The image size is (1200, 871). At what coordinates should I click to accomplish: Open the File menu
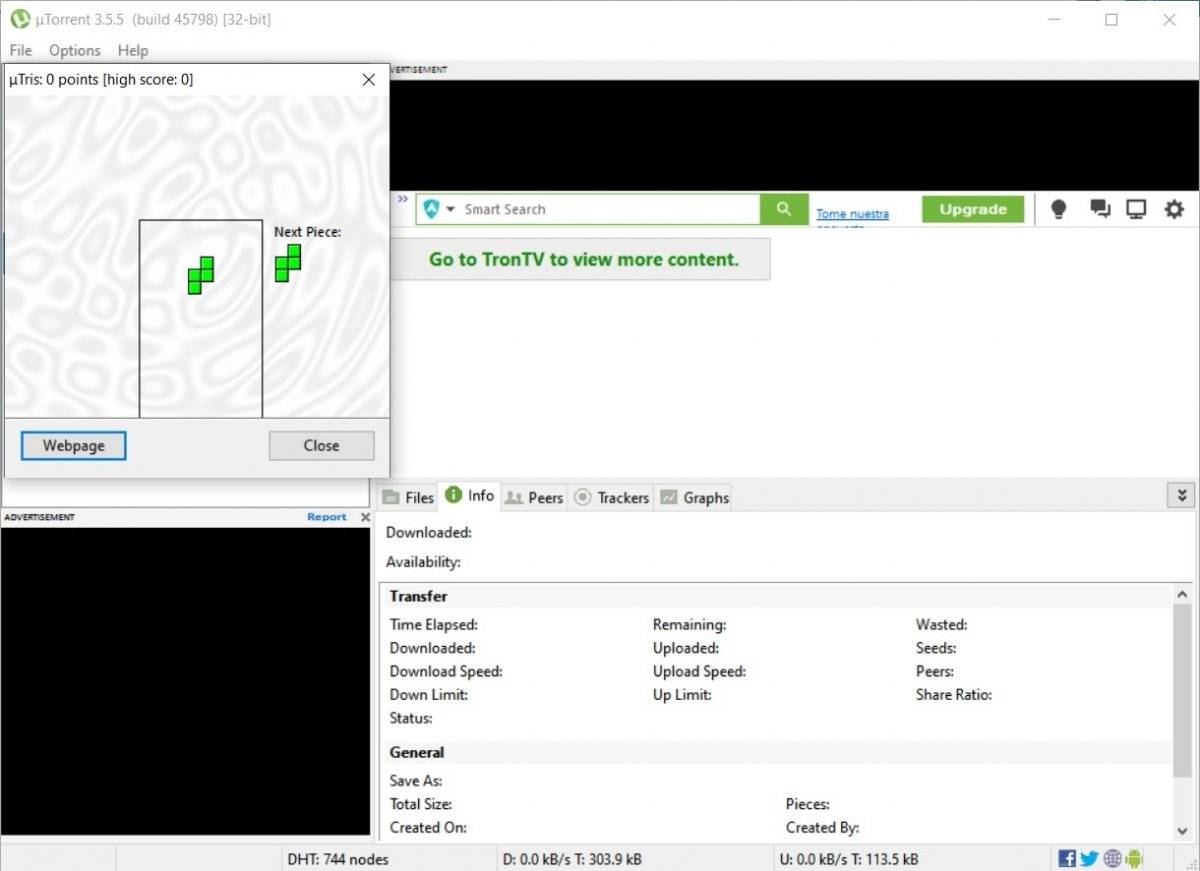20,50
